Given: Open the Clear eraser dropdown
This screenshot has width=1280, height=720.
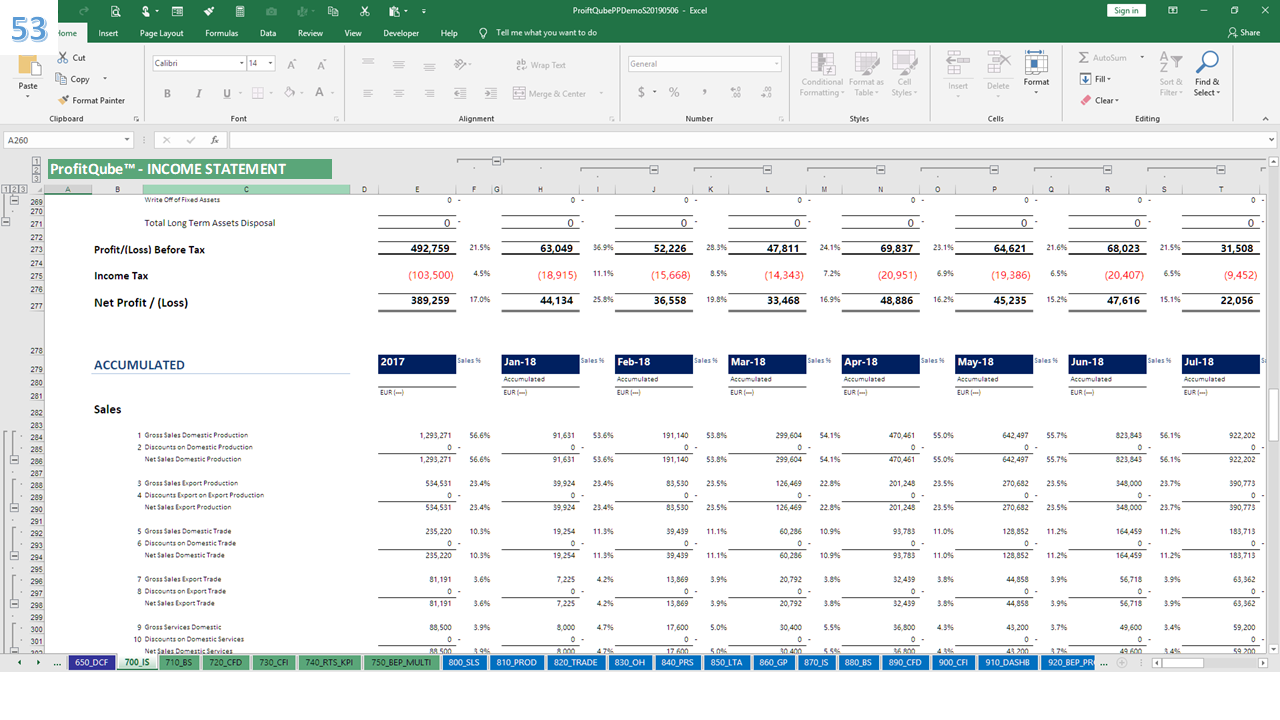Looking at the screenshot, I should coord(1100,100).
